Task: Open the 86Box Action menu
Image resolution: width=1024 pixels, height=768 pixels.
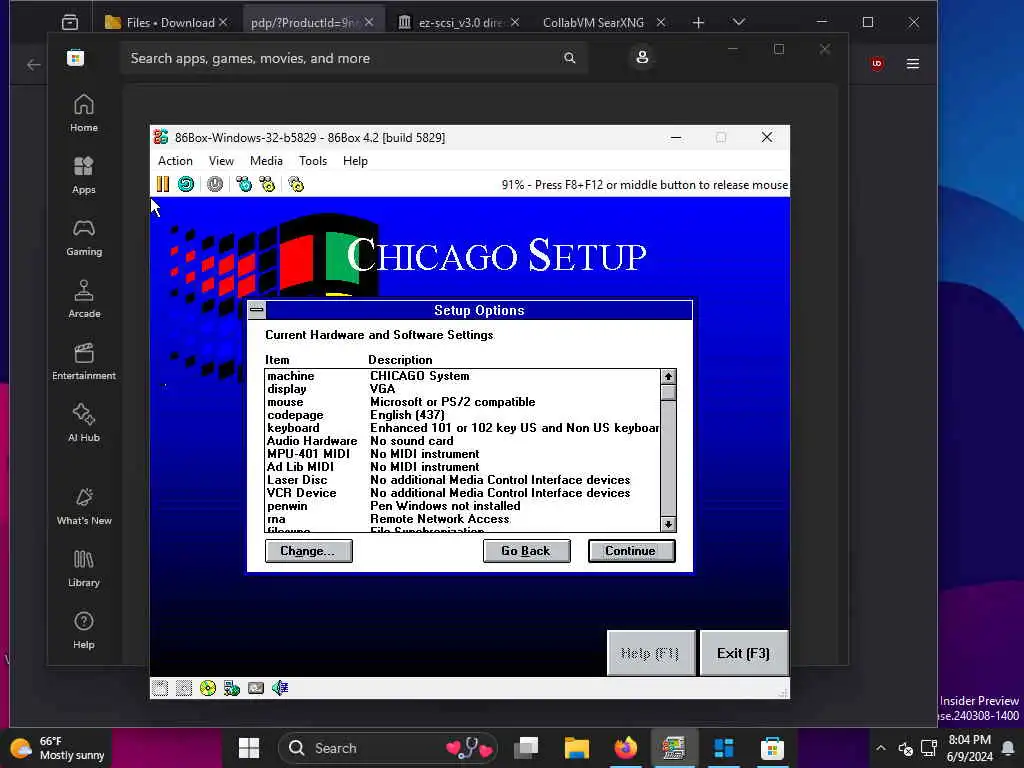Action: [x=175, y=161]
